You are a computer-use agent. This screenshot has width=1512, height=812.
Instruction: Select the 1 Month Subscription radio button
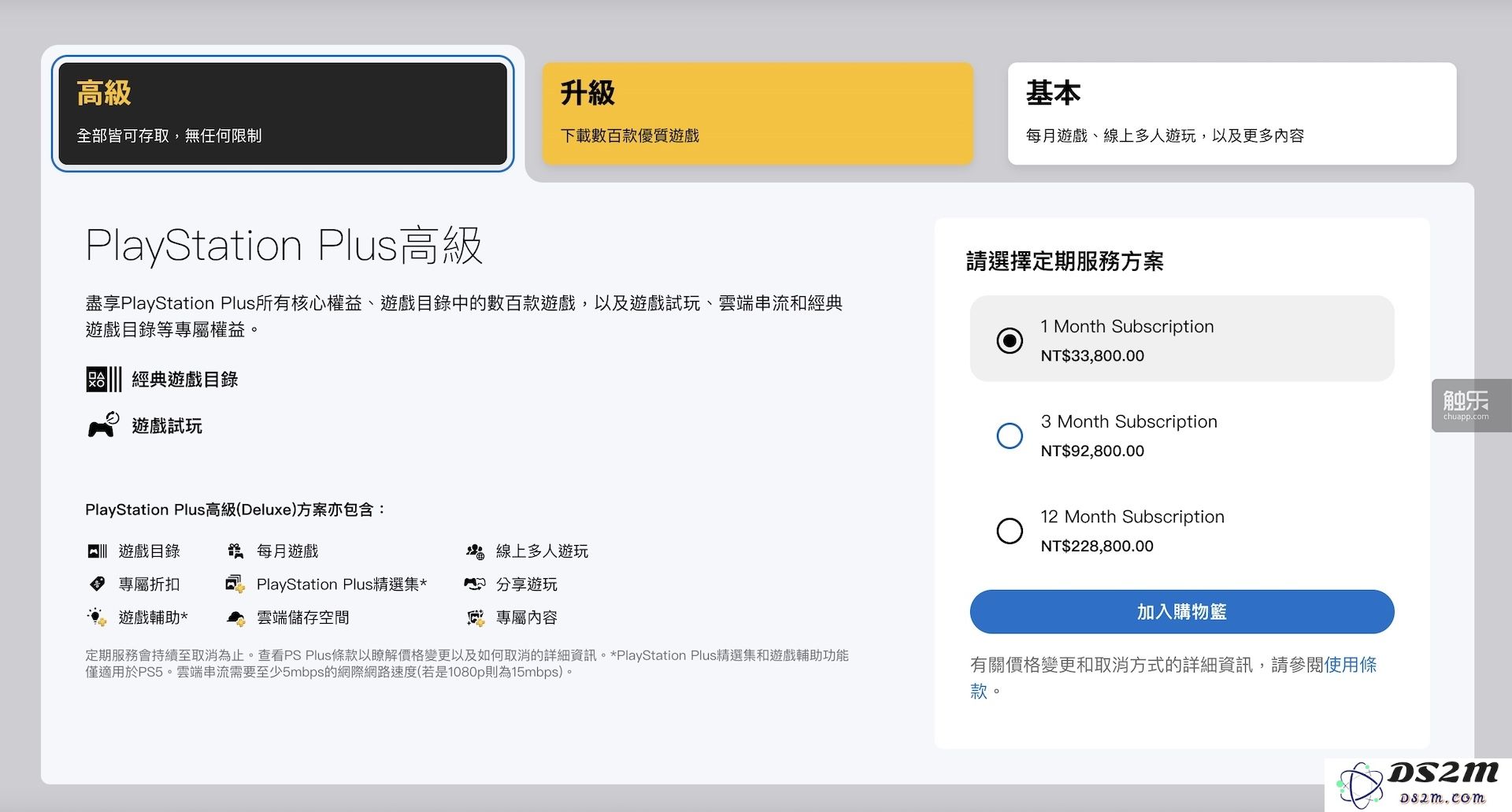pos(1010,340)
